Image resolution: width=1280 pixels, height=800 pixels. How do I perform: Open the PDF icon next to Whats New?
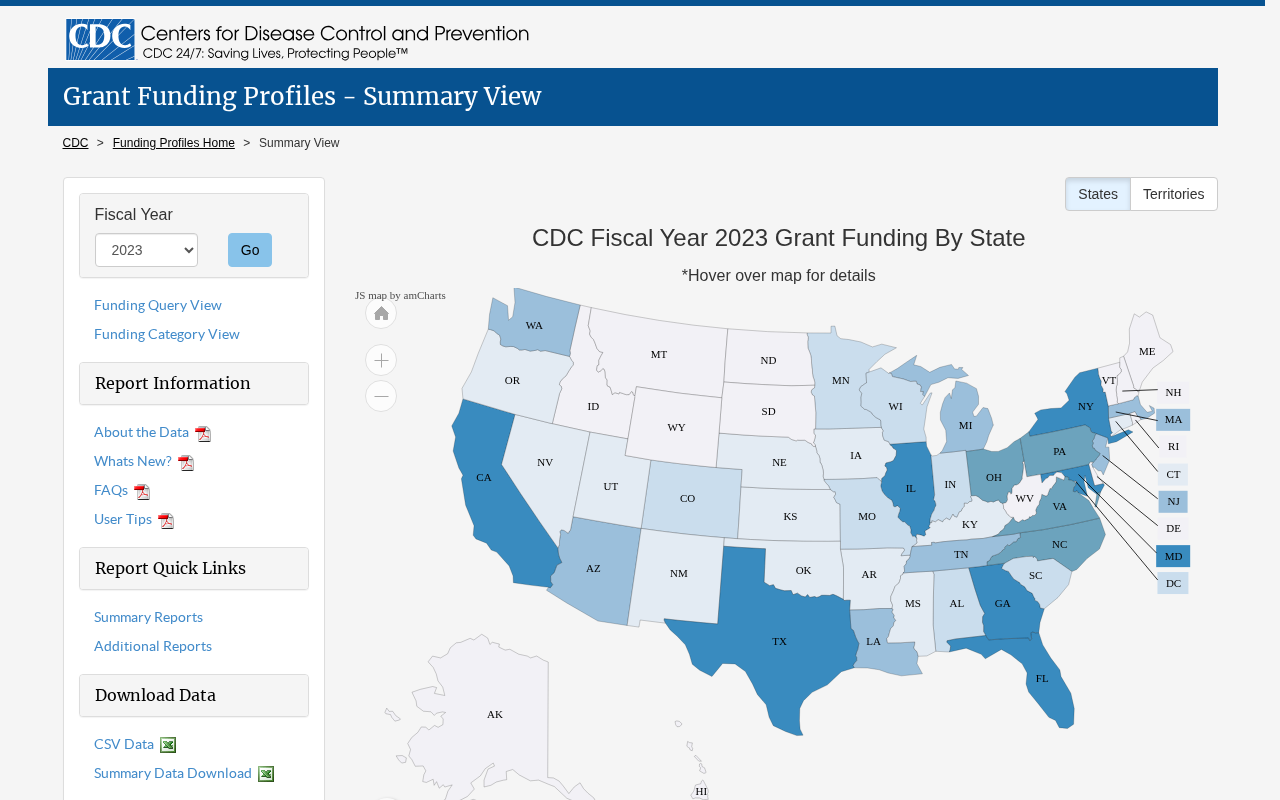(x=186, y=463)
